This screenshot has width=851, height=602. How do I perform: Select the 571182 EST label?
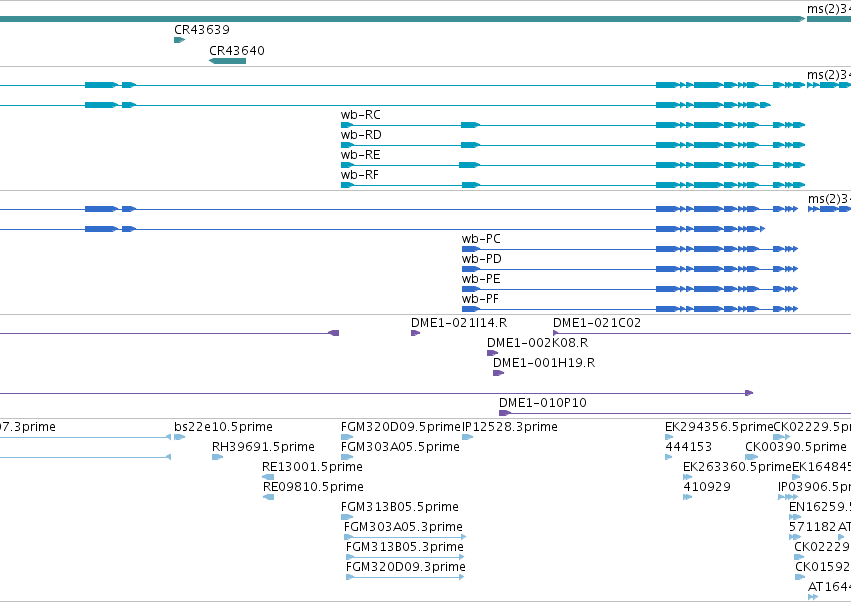tap(812, 527)
